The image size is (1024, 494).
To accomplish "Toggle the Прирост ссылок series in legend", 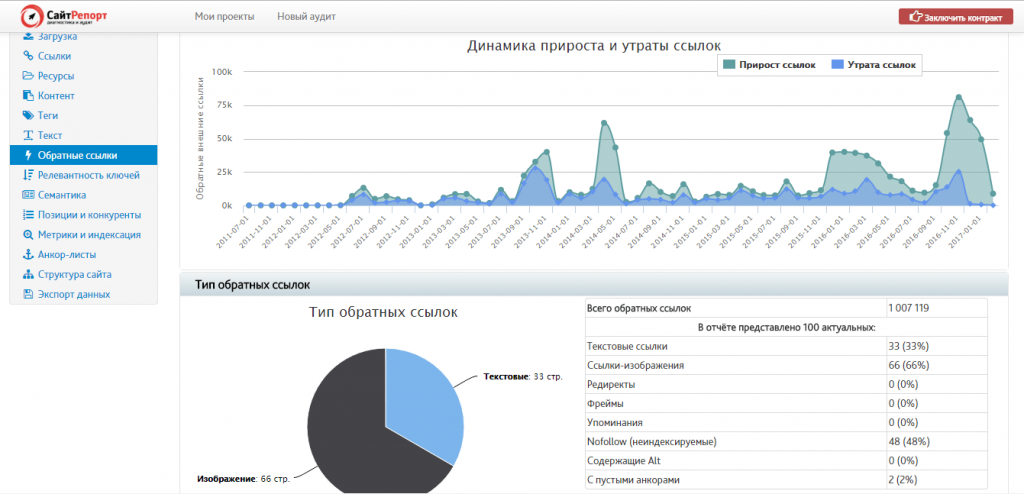I will [768, 65].
